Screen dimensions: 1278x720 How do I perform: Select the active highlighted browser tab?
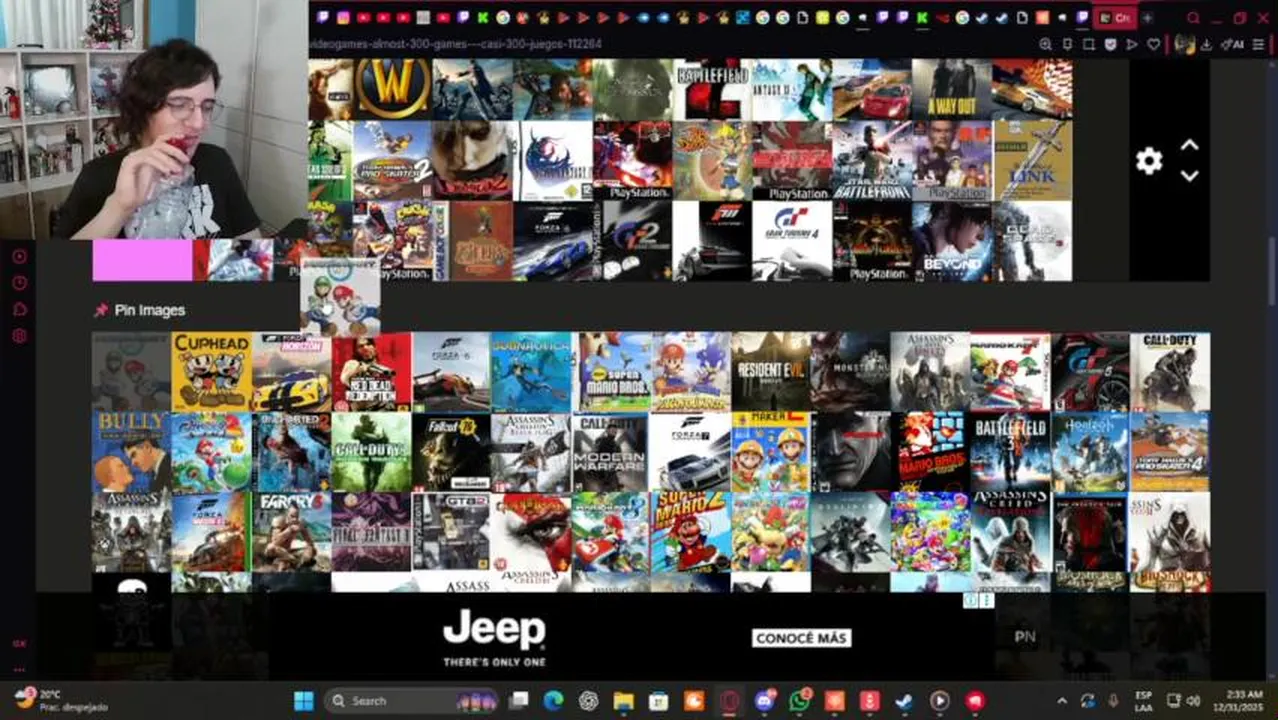[1114, 18]
